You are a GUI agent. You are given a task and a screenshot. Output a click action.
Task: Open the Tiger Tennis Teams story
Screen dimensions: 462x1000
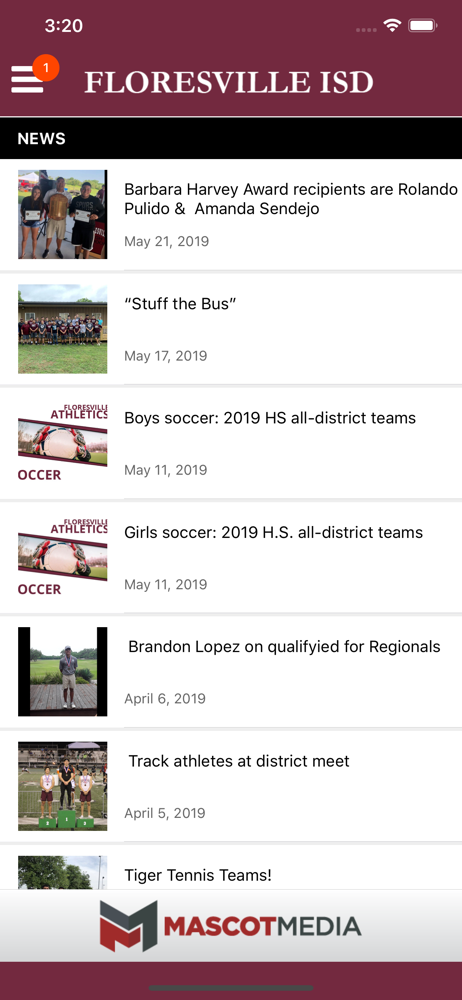pyautogui.click(x=198, y=875)
